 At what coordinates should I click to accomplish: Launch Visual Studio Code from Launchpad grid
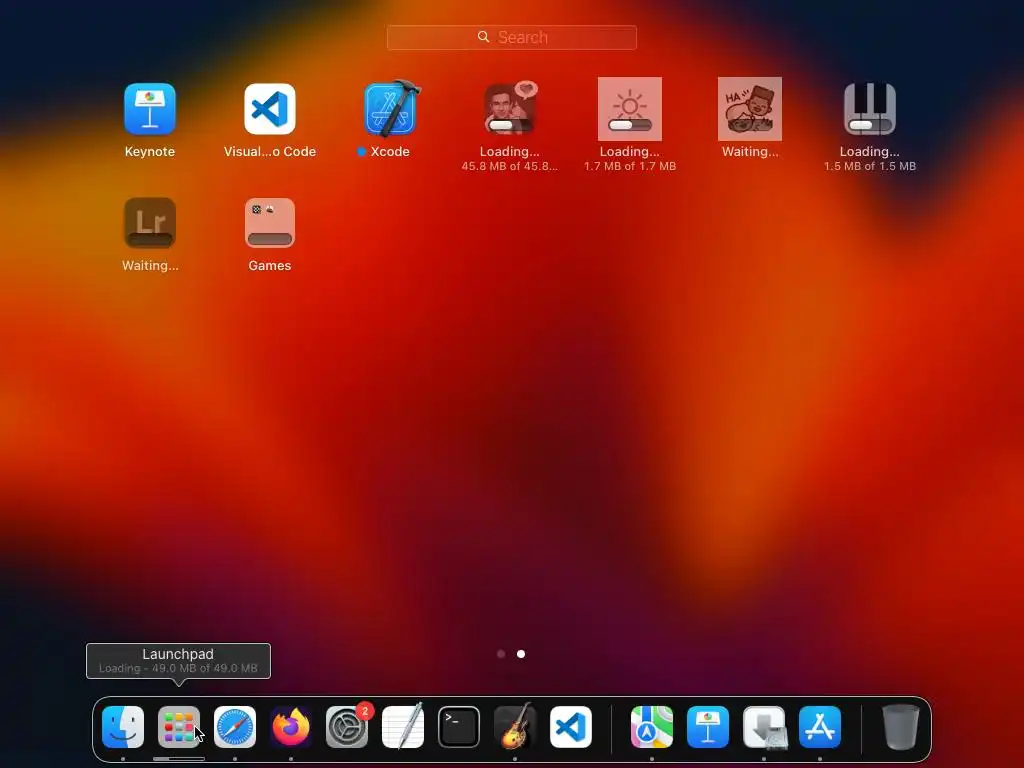coord(270,109)
